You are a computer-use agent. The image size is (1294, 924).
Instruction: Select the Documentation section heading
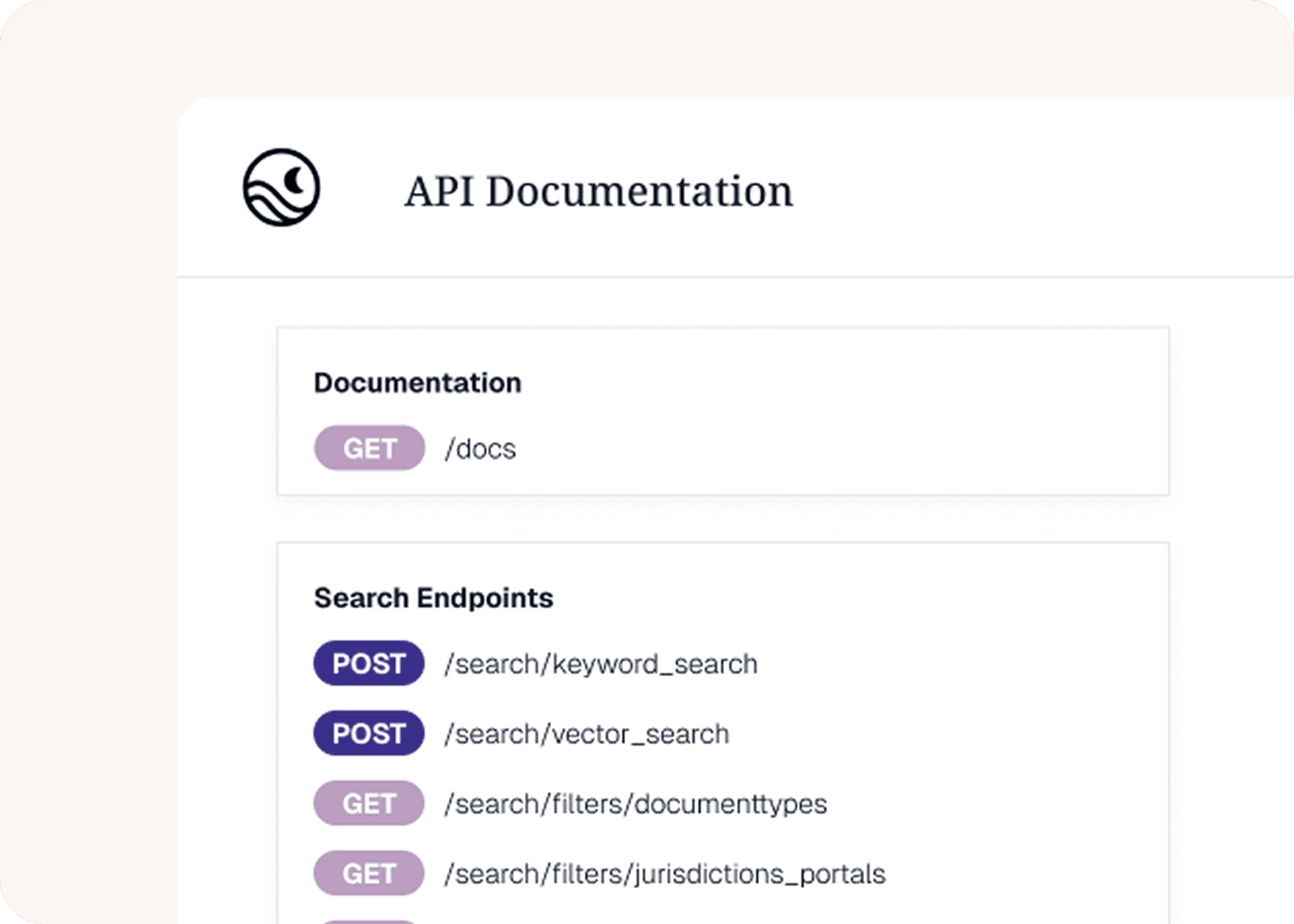[x=417, y=383]
